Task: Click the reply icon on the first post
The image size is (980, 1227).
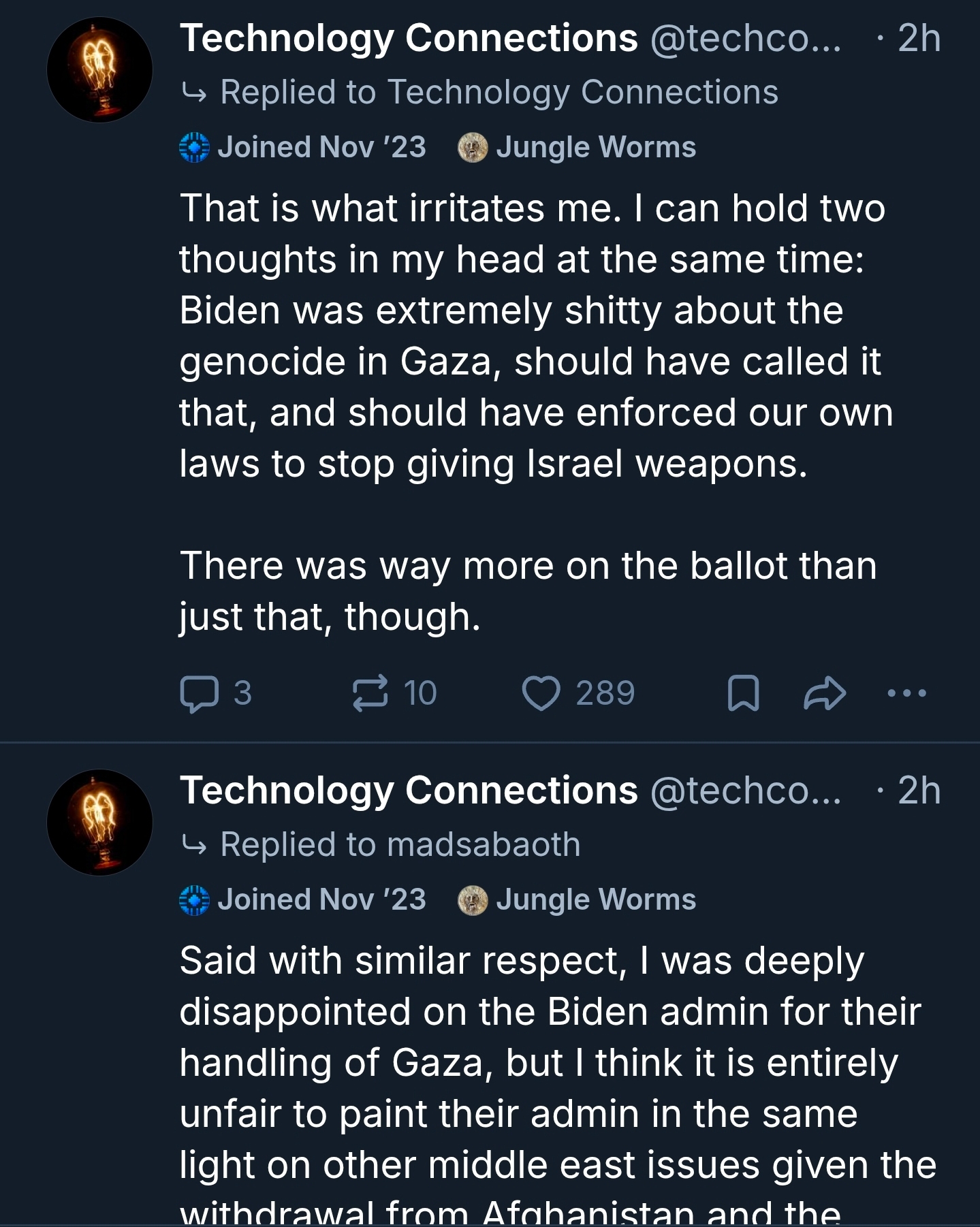Action: click(199, 693)
